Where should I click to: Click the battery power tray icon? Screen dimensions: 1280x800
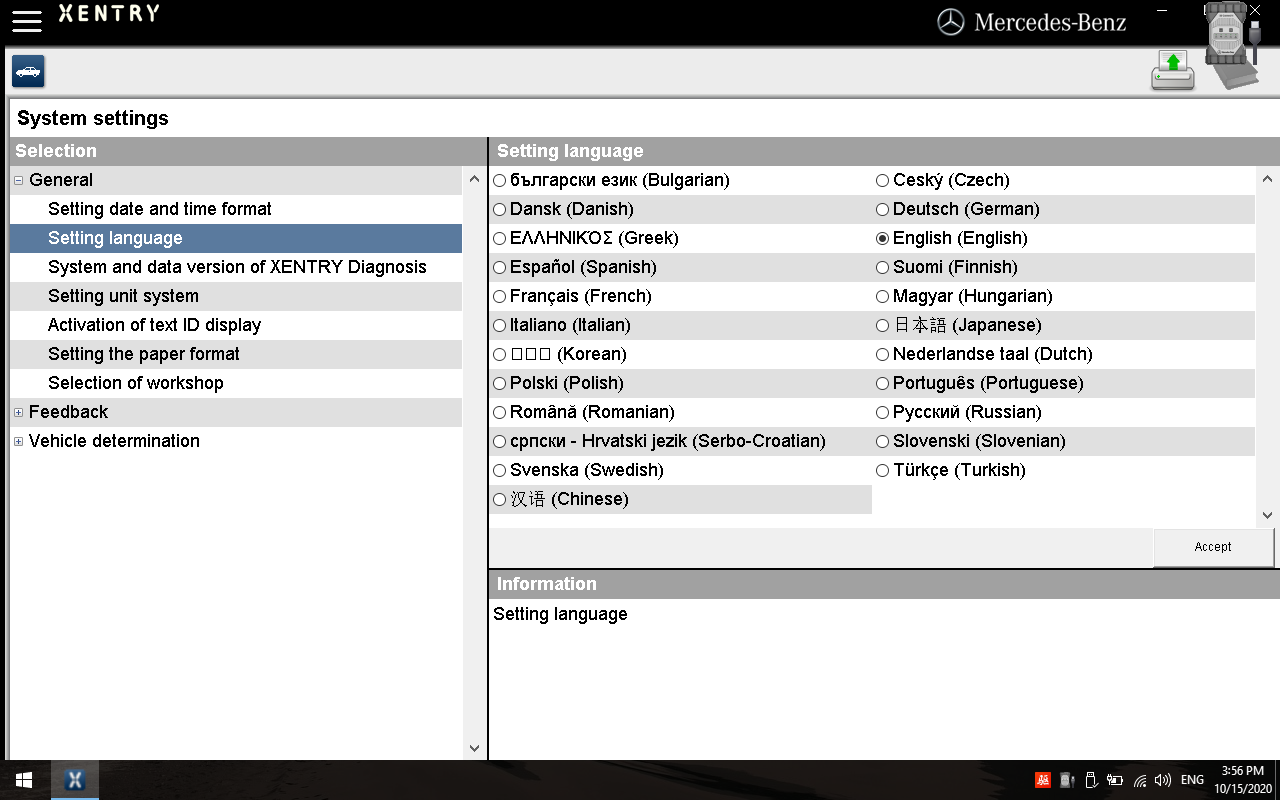[1115, 780]
